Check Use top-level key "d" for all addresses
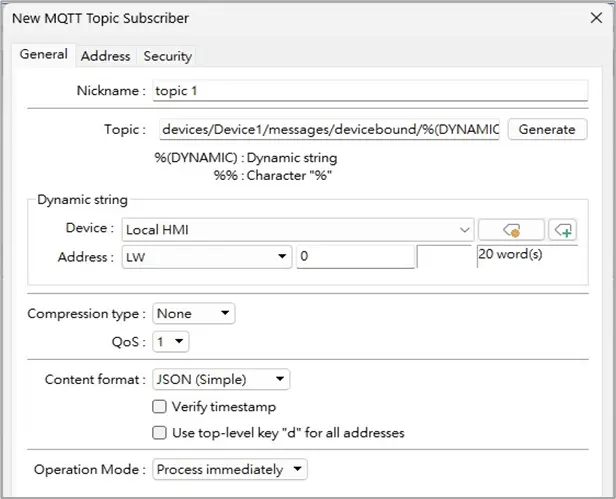The width and height of the screenshot is (616, 499). coord(159,433)
